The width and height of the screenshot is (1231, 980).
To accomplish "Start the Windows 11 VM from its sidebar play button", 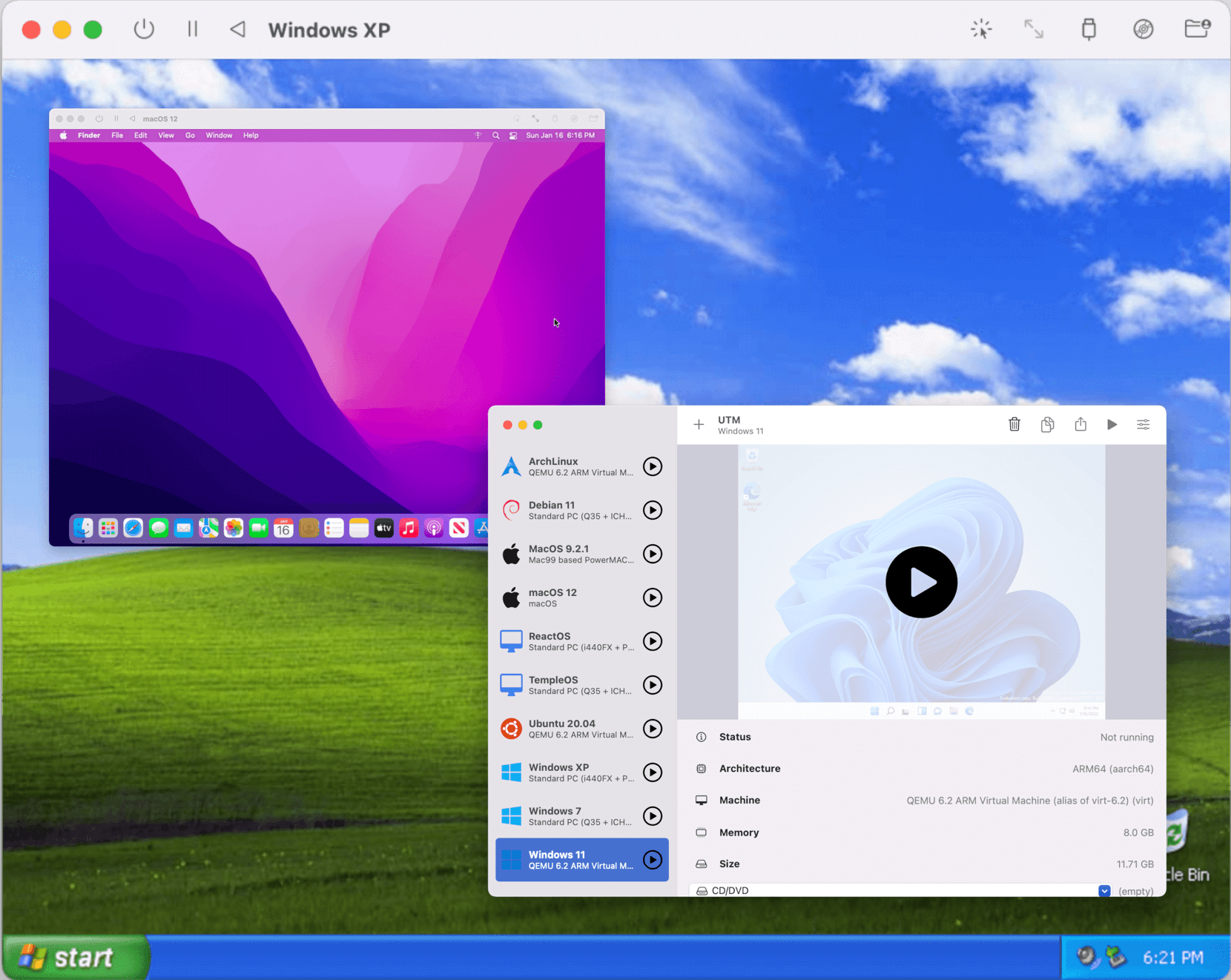I will 653,860.
